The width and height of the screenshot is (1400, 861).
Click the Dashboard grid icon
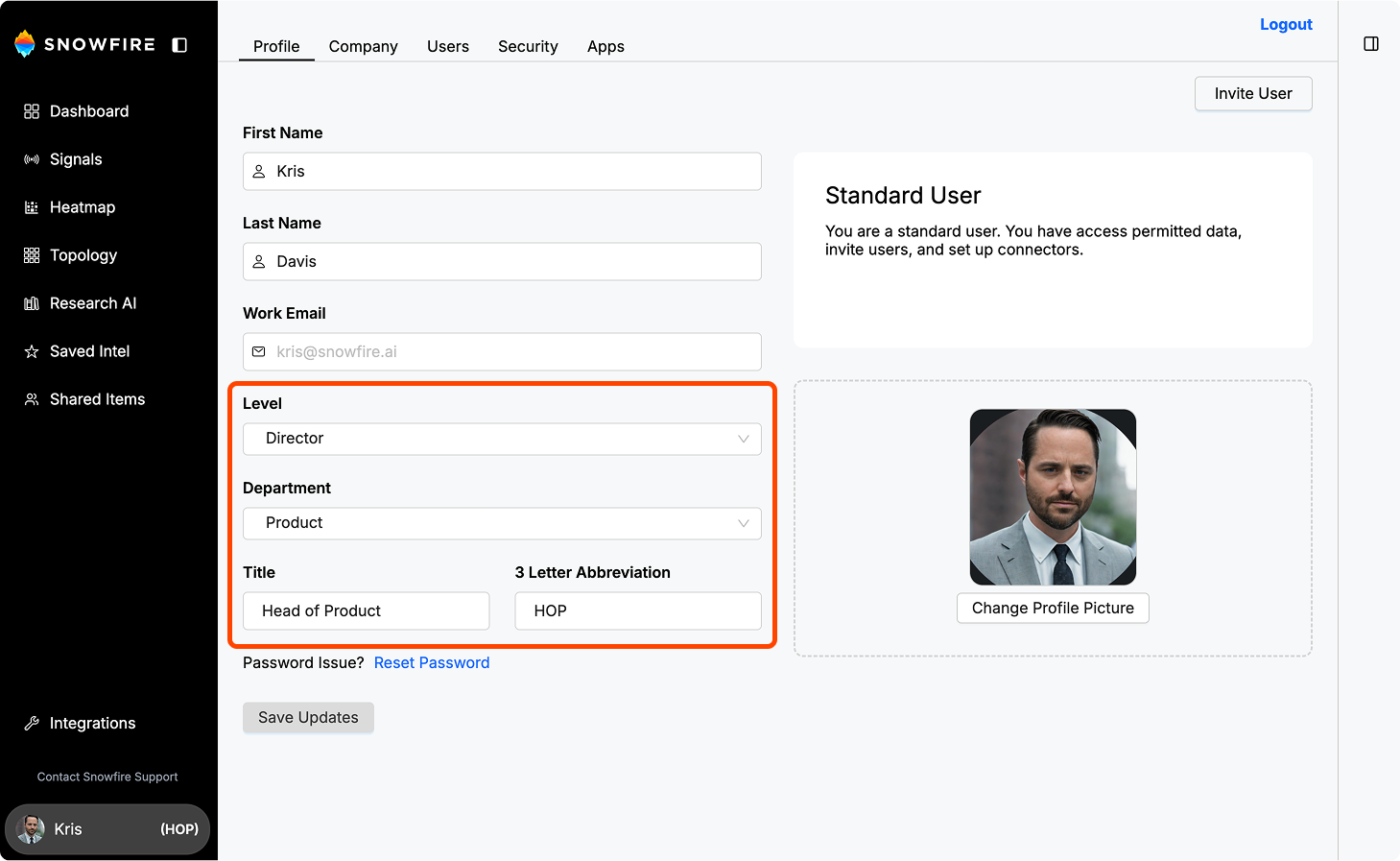[x=32, y=111]
